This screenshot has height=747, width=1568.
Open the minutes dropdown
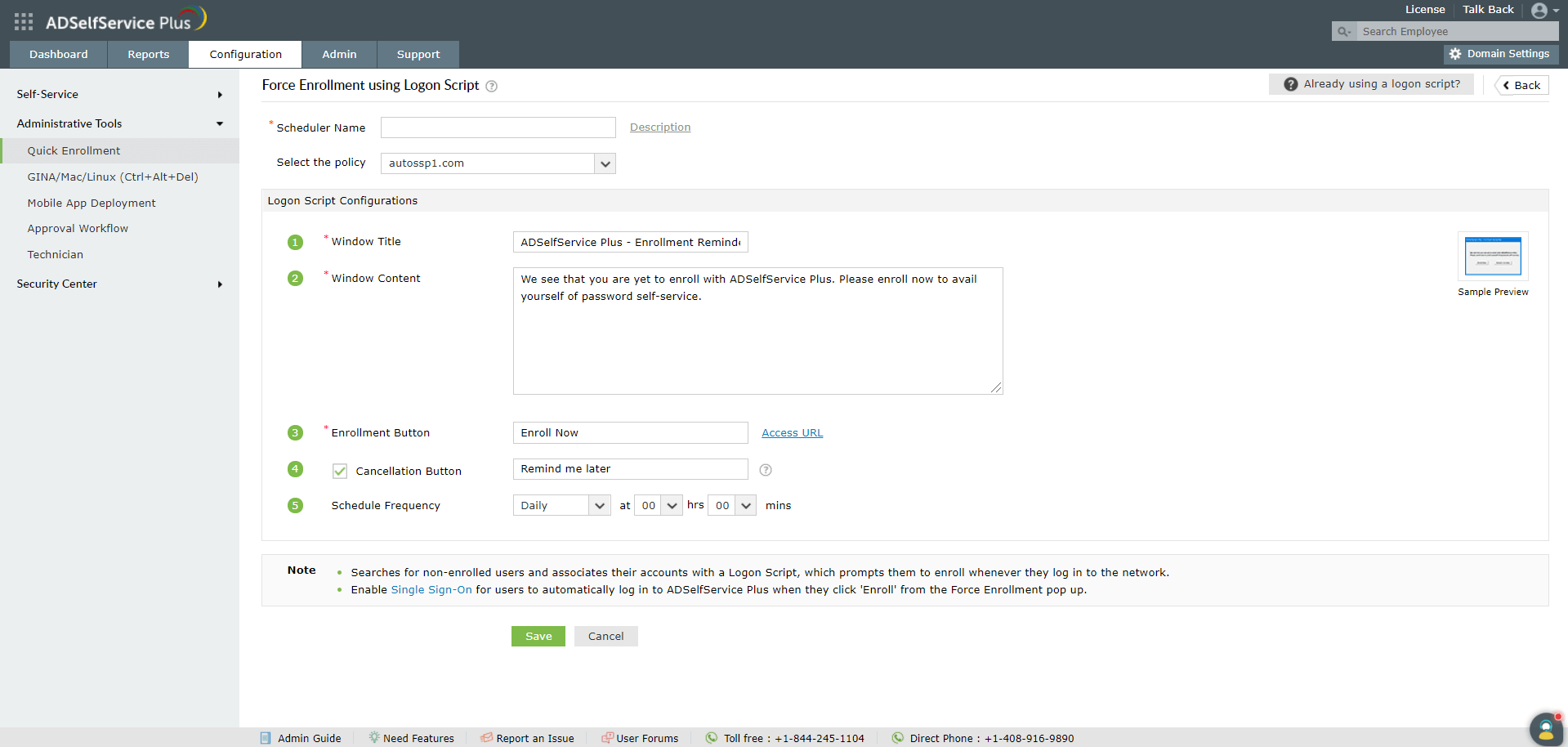(x=732, y=506)
